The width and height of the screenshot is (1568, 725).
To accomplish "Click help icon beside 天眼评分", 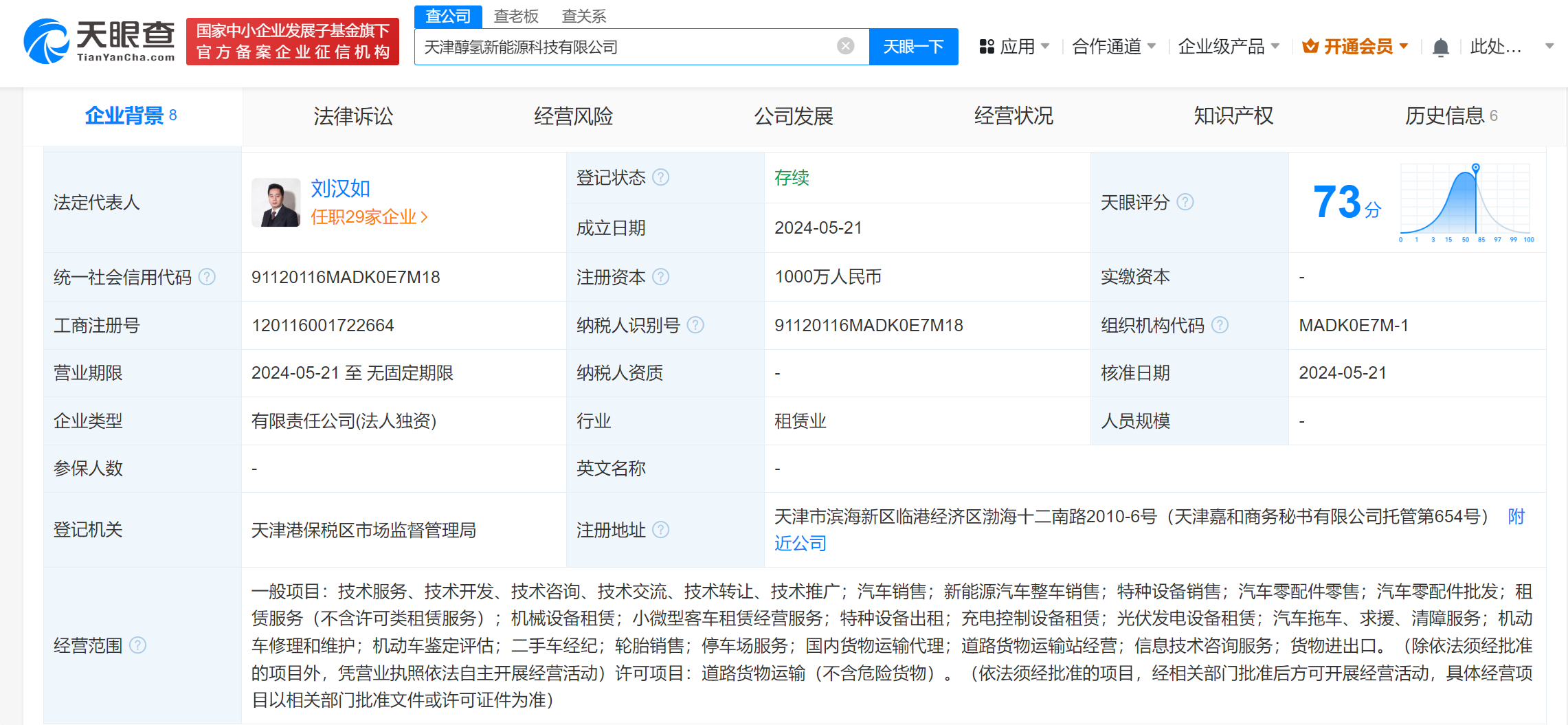I will click(x=1185, y=202).
